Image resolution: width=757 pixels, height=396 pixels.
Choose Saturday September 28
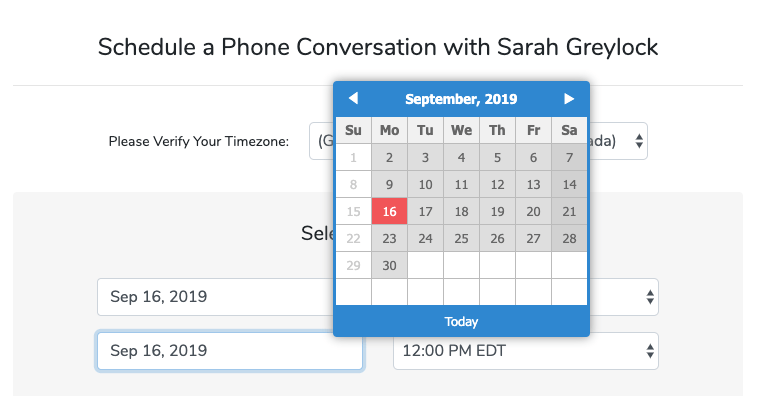569,239
